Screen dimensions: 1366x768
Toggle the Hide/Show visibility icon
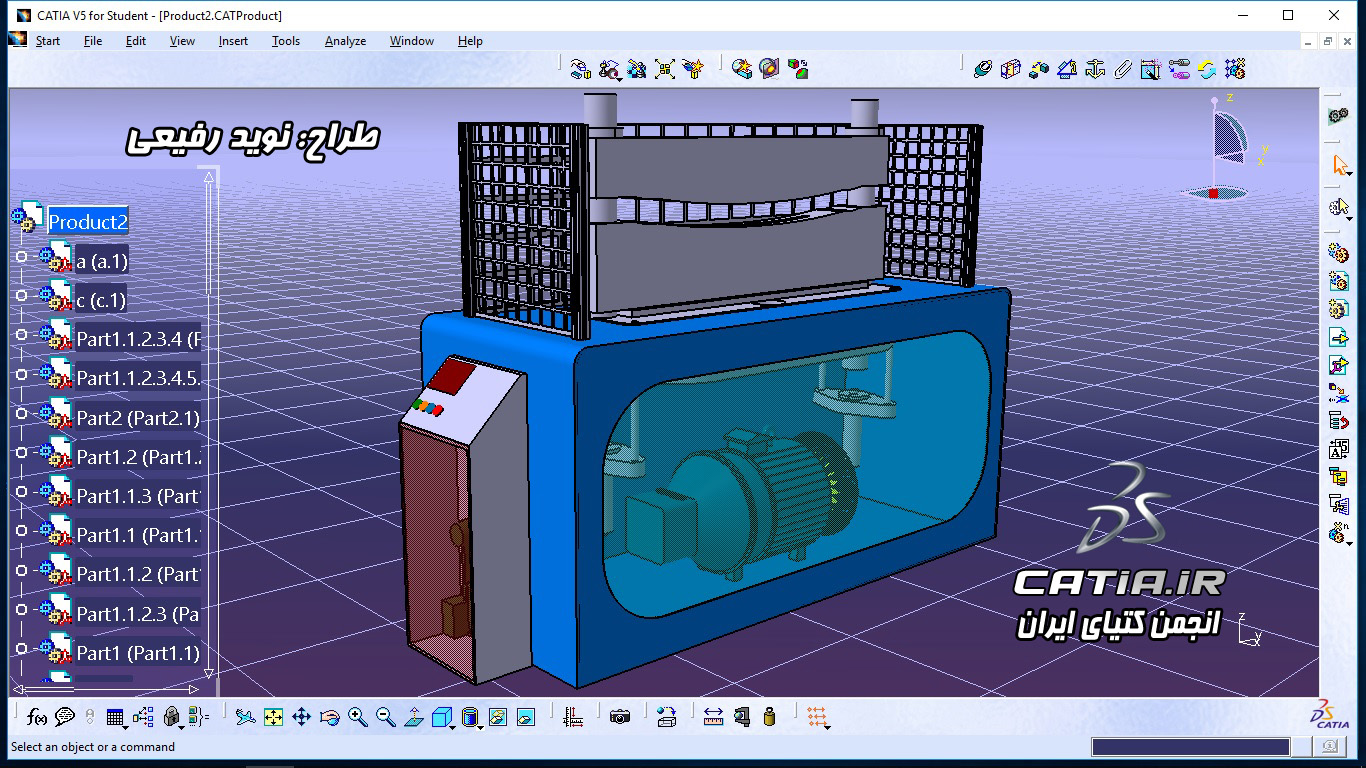tap(498, 717)
